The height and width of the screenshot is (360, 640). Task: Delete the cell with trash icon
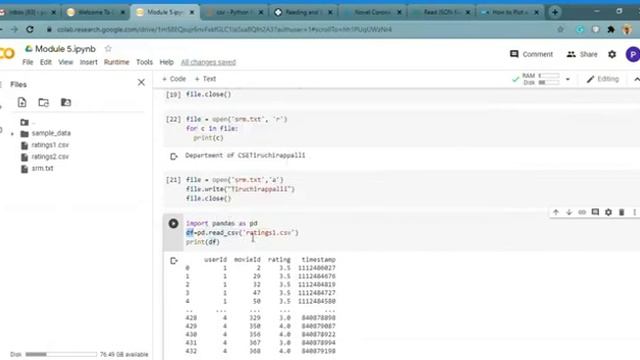(621, 212)
